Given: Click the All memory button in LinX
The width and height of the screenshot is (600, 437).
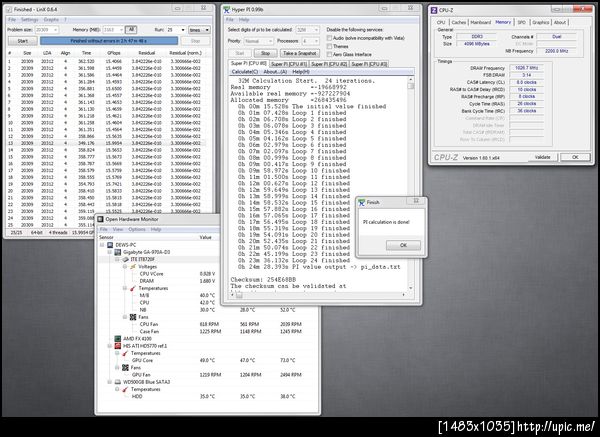Looking at the screenshot, I should [131, 30].
